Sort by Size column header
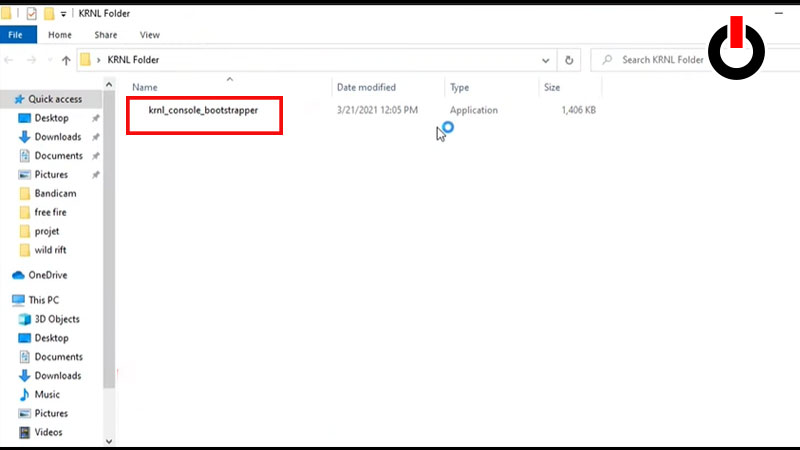 coord(552,87)
